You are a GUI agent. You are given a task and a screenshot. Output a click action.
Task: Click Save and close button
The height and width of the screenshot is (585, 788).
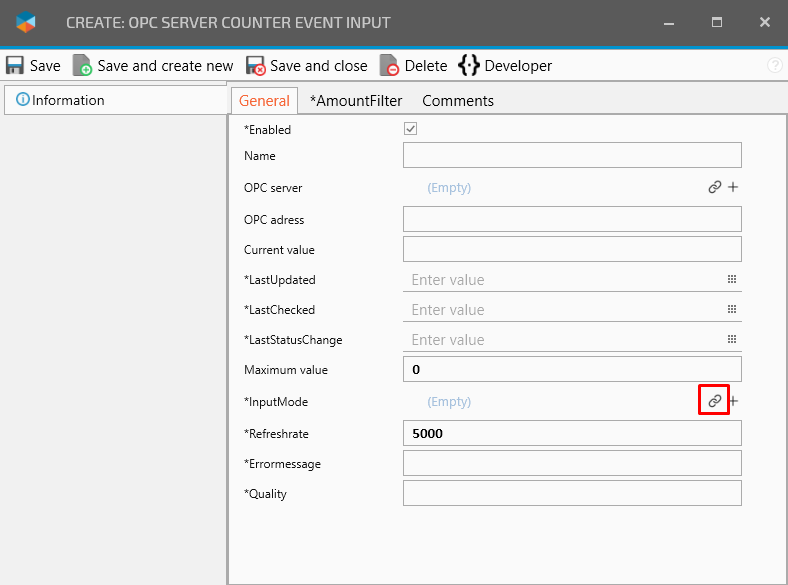(x=307, y=66)
